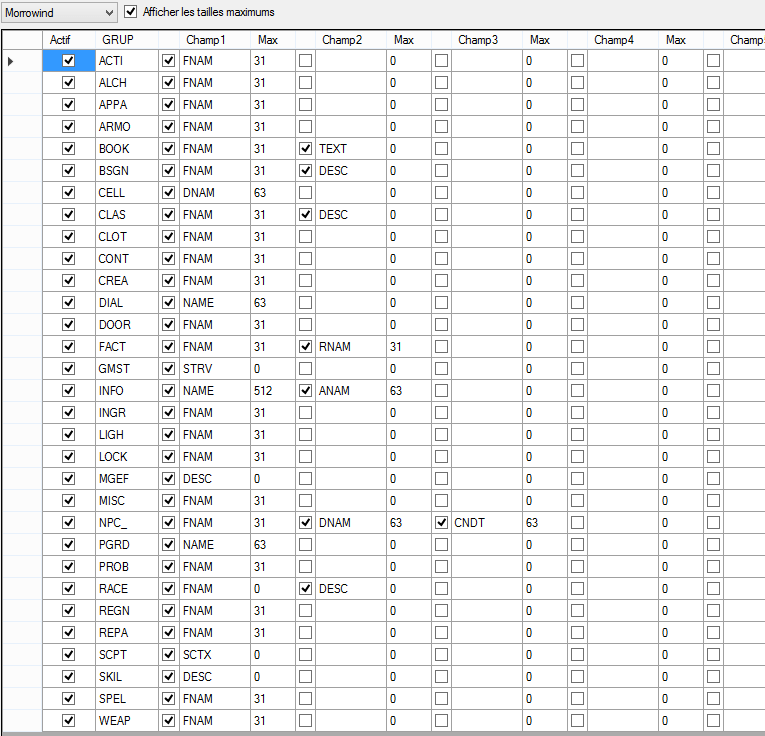Toggle the Actif checkbox for WEAP row

tap(69, 721)
